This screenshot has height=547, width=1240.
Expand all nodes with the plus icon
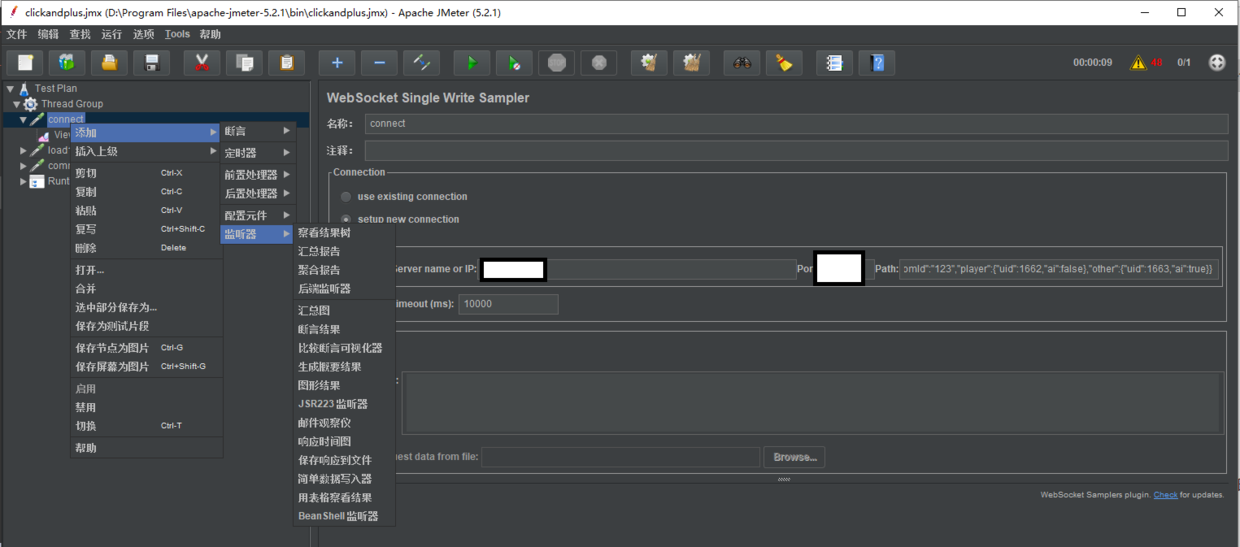coord(337,62)
